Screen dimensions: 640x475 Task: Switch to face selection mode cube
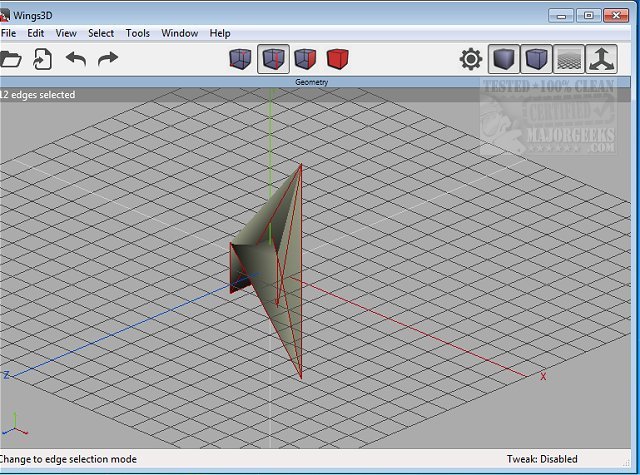(304, 59)
